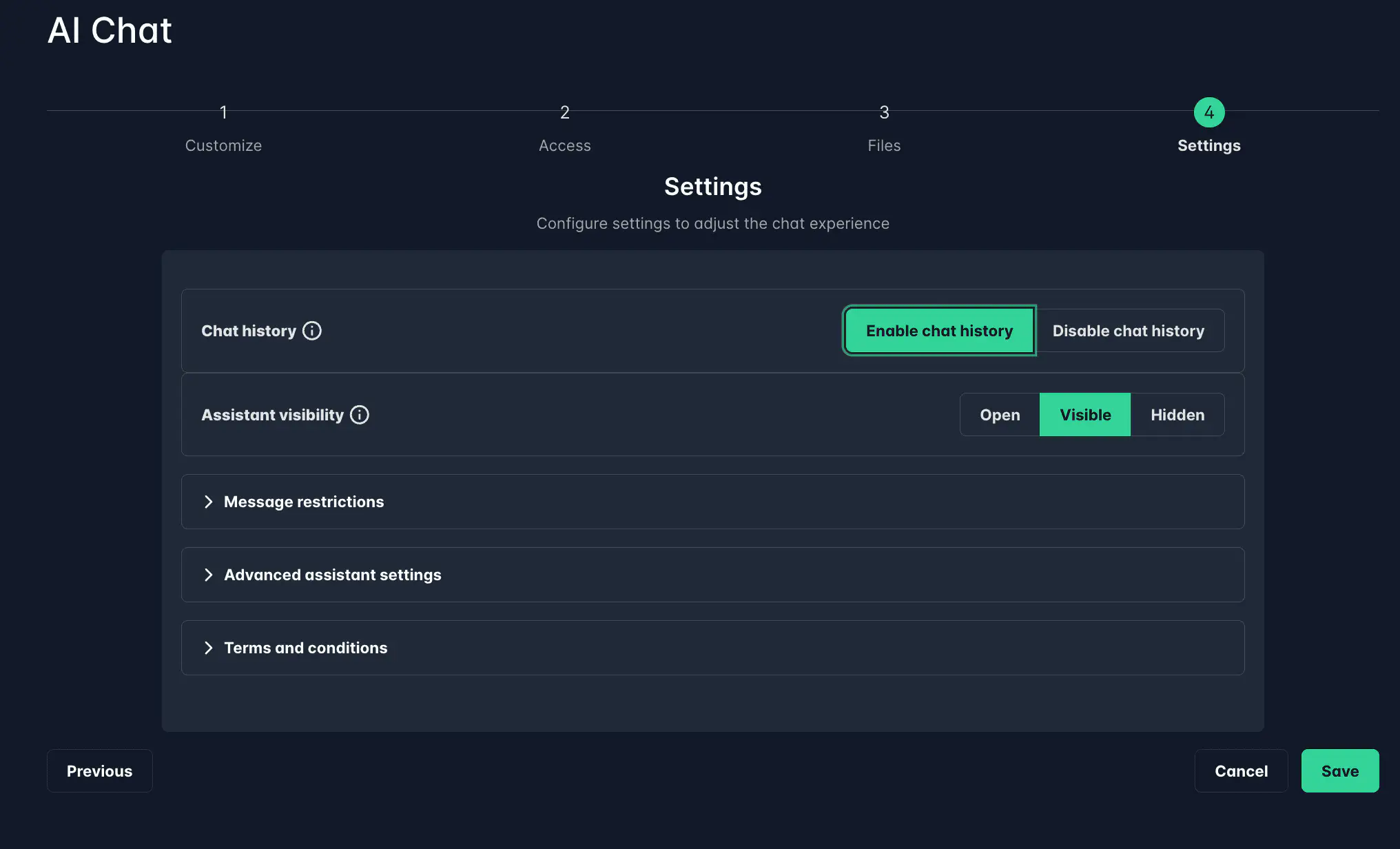Select Enable chat history option
The width and height of the screenshot is (1400, 849).
click(x=939, y=331)
